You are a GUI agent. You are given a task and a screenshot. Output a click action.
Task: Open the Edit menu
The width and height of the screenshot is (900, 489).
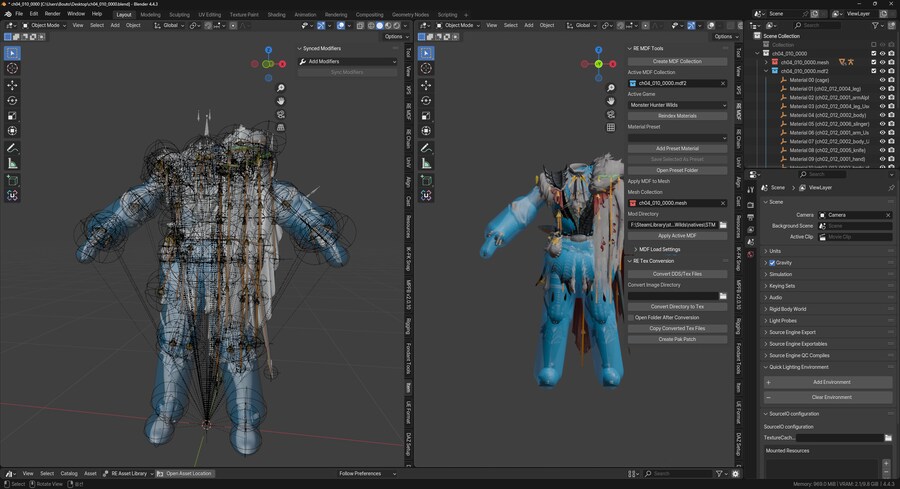click(34, 14)
